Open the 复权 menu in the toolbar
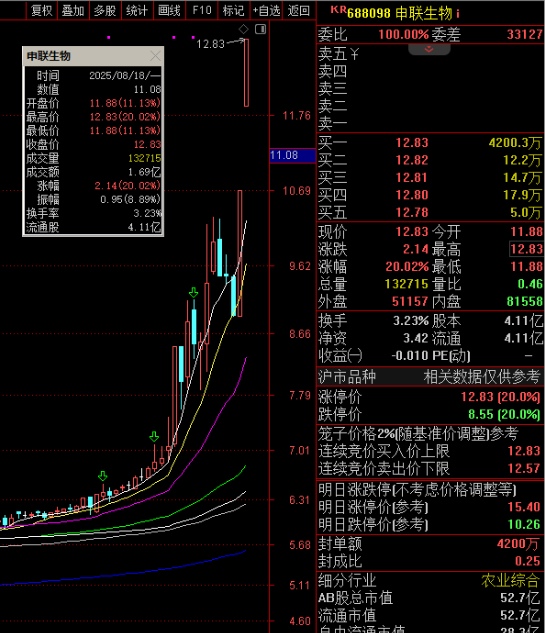The height and width of the screenshot is (633, 545). pyautogui.click(x=42, y=10)
